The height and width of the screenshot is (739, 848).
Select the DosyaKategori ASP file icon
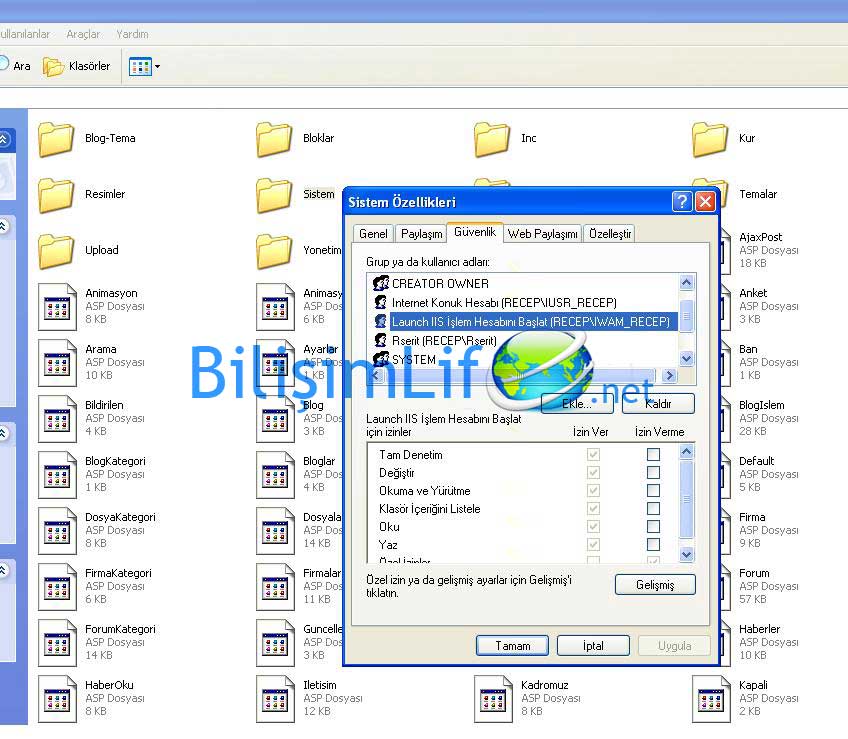click(57, 531)
